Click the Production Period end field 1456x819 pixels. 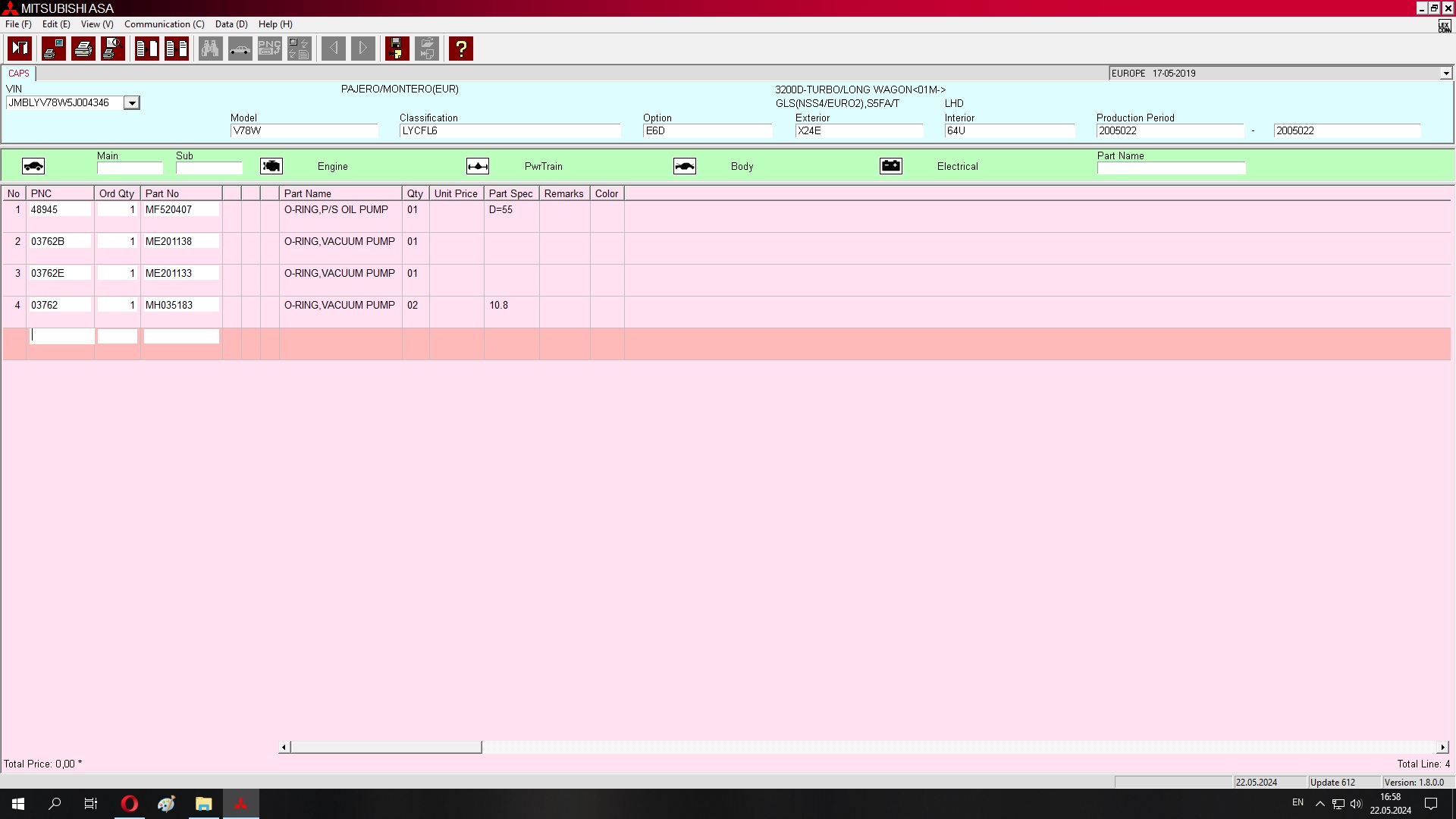1347,131
